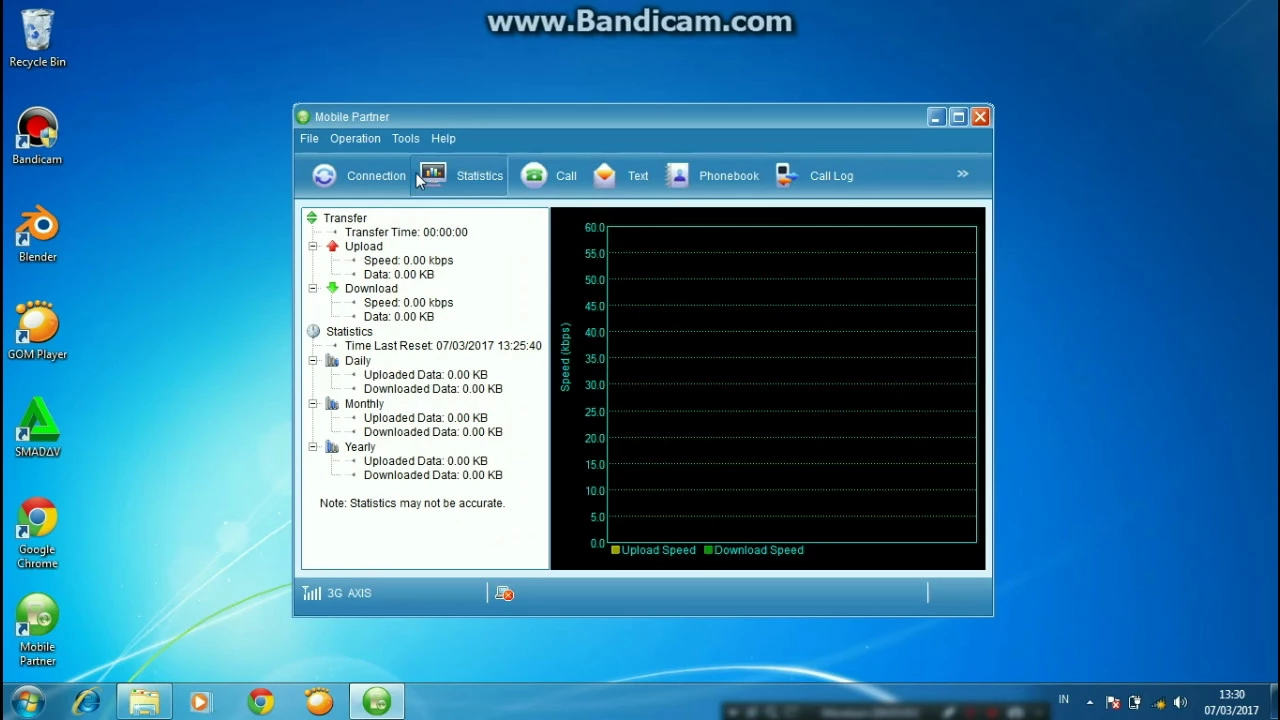Click the Statistics clock icon in tree
This screenshot has height=720, width=1280.
(x=313, y=331)
